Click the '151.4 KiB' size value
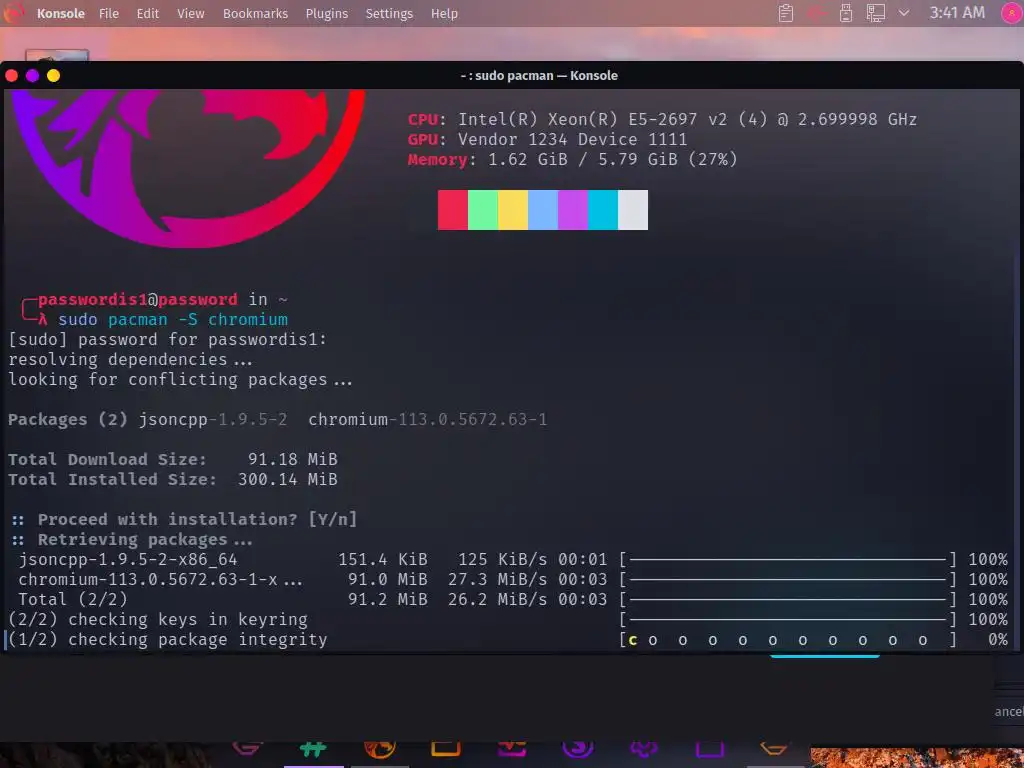This screenshot has height=768, width=1024. click(x=383, y=560)
